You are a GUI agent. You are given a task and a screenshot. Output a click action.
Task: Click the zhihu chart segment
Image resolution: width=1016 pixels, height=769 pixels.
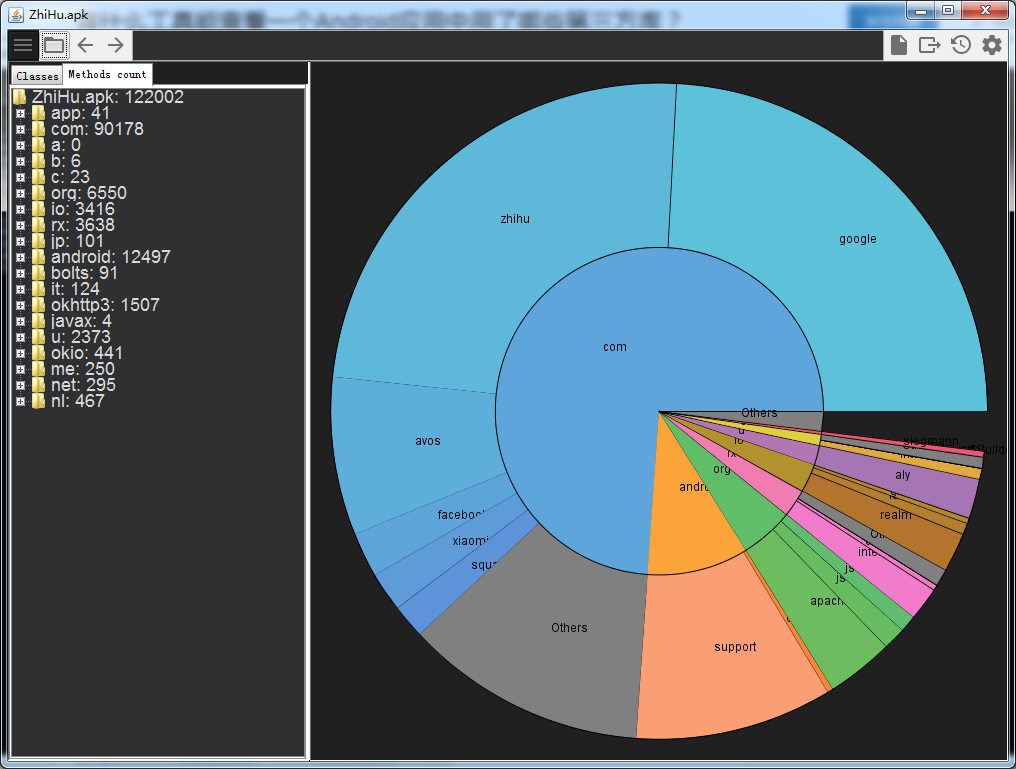point(515,219)
